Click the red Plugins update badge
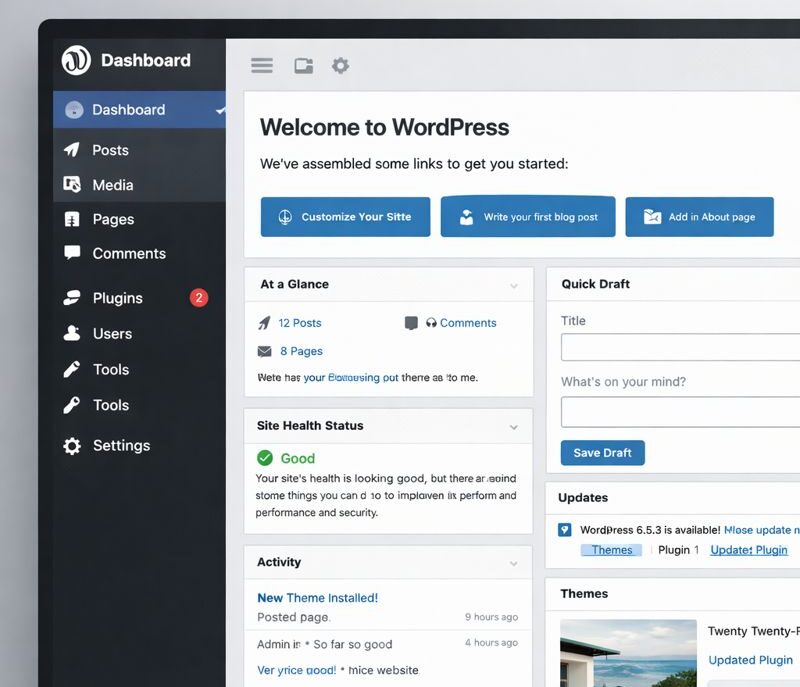The image size is (800, 687). (199, 298)
